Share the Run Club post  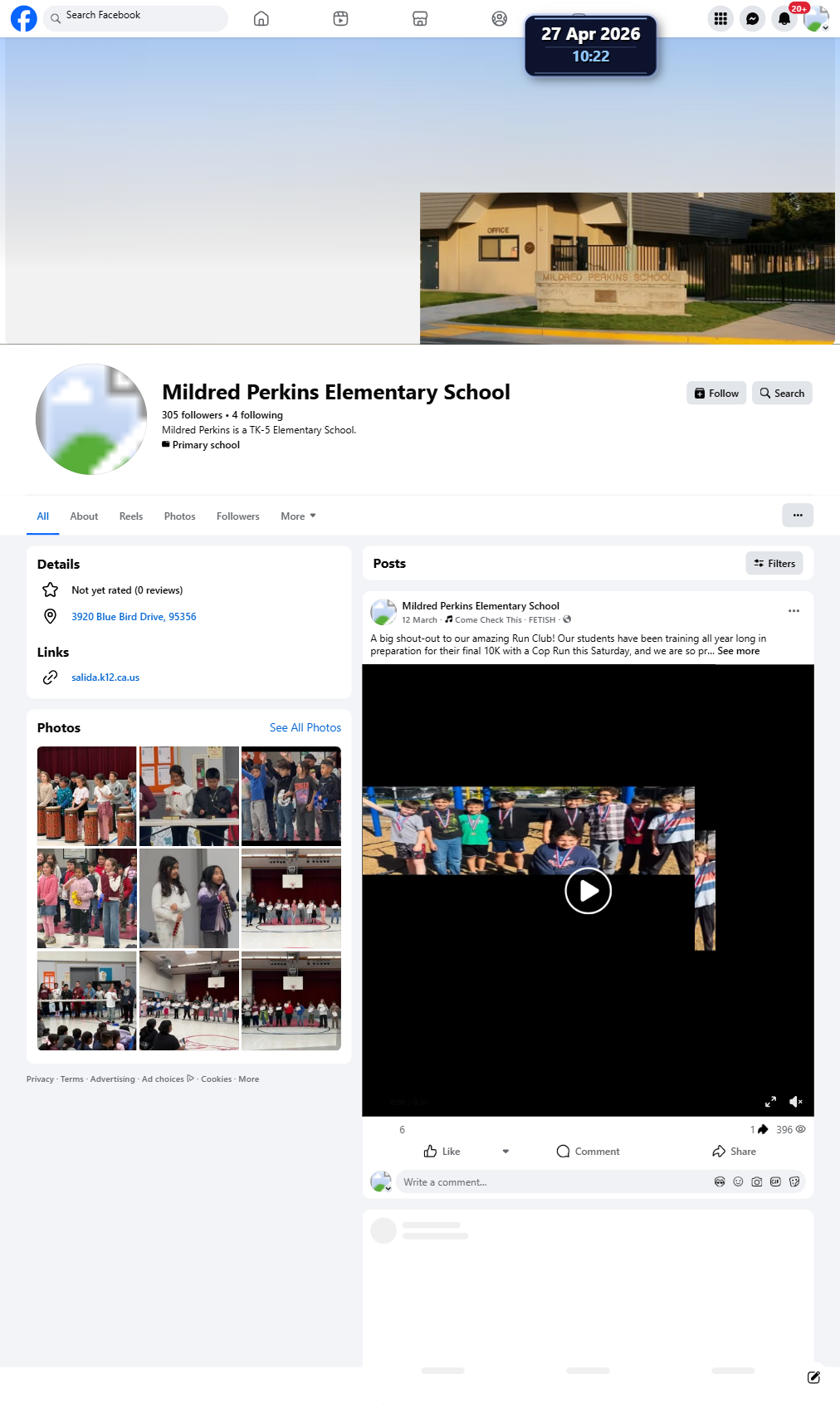[734, 1152]
